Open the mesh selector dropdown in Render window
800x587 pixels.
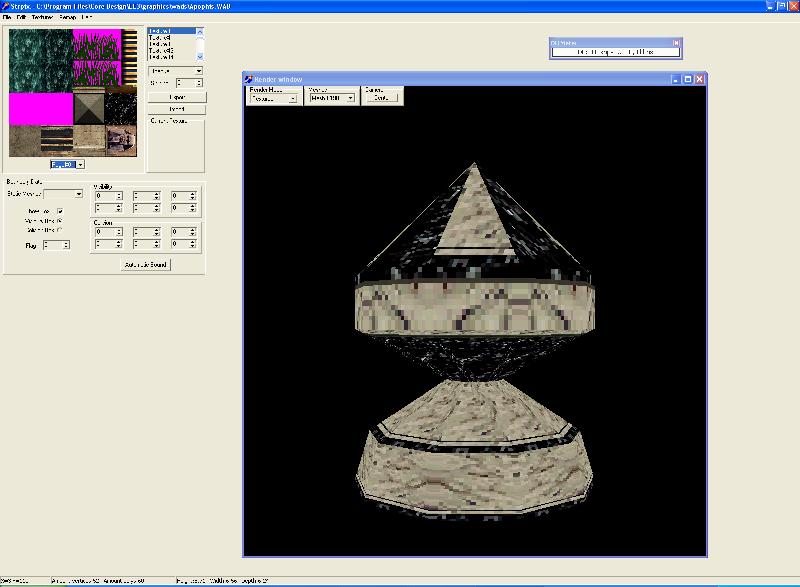[351, 99]
